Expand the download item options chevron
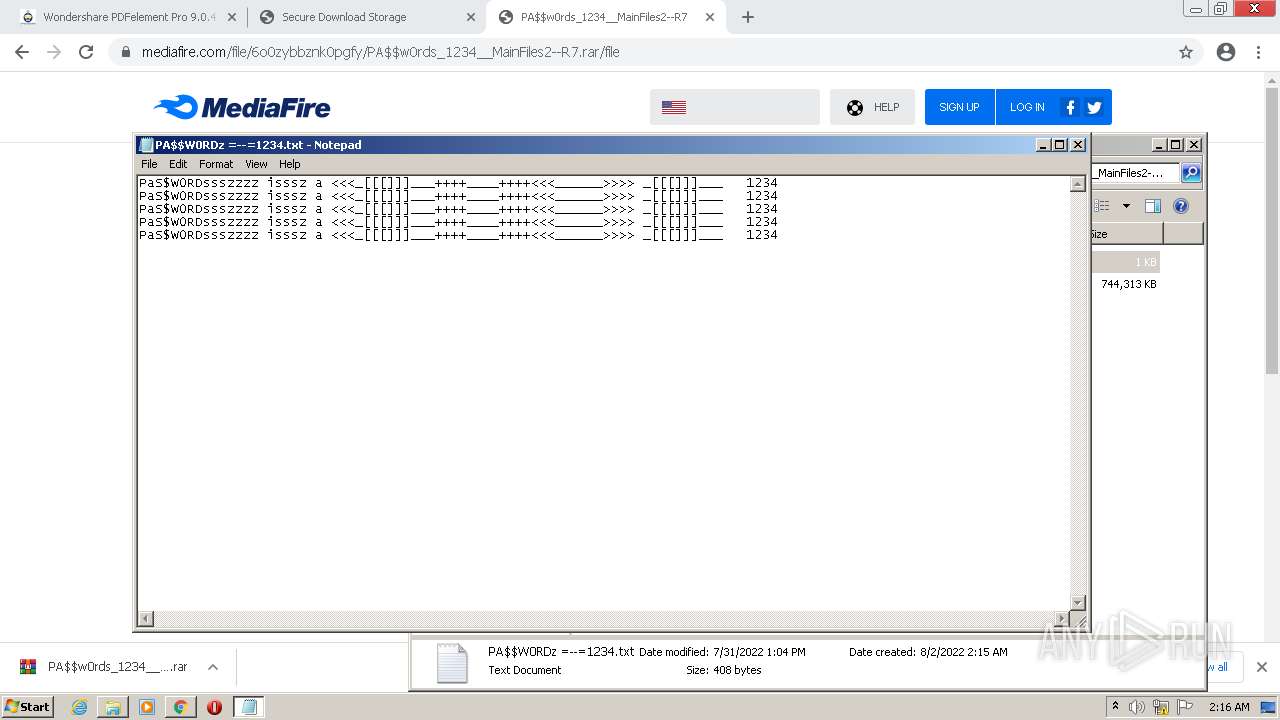 (213, 667)
